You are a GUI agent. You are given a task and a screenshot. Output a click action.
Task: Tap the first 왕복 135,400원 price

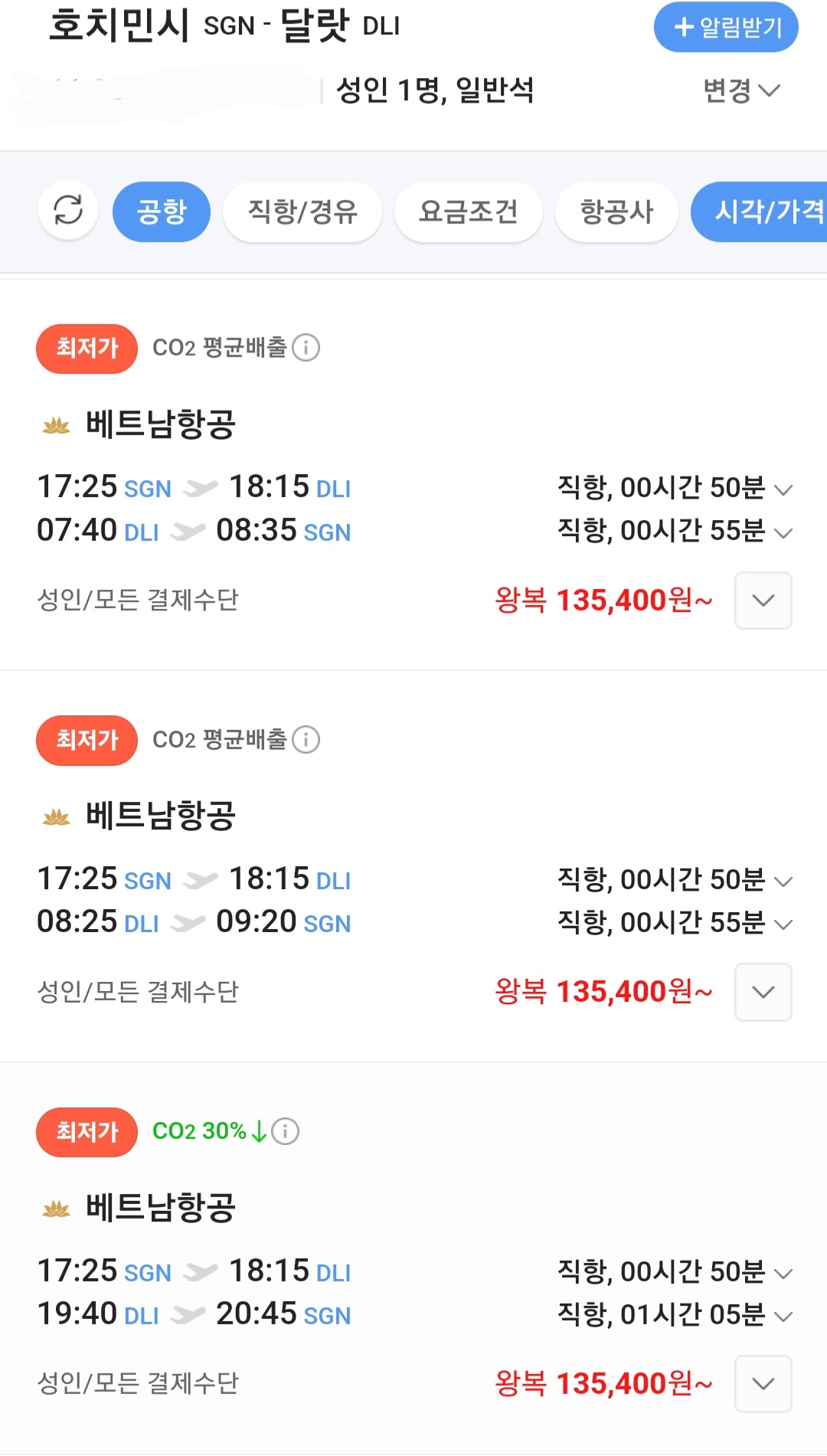tap(603, 600)
